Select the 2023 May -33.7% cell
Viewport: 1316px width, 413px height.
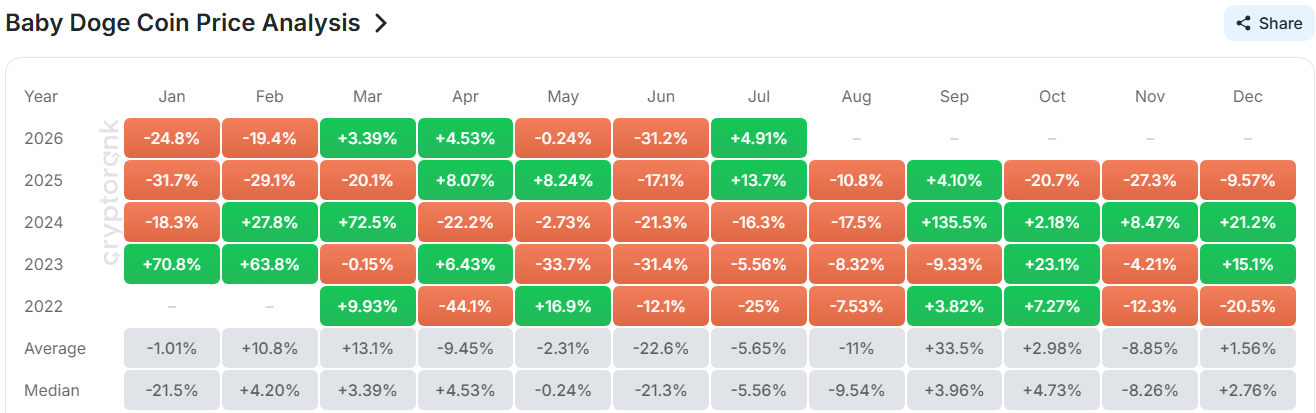tap(563, 265)
